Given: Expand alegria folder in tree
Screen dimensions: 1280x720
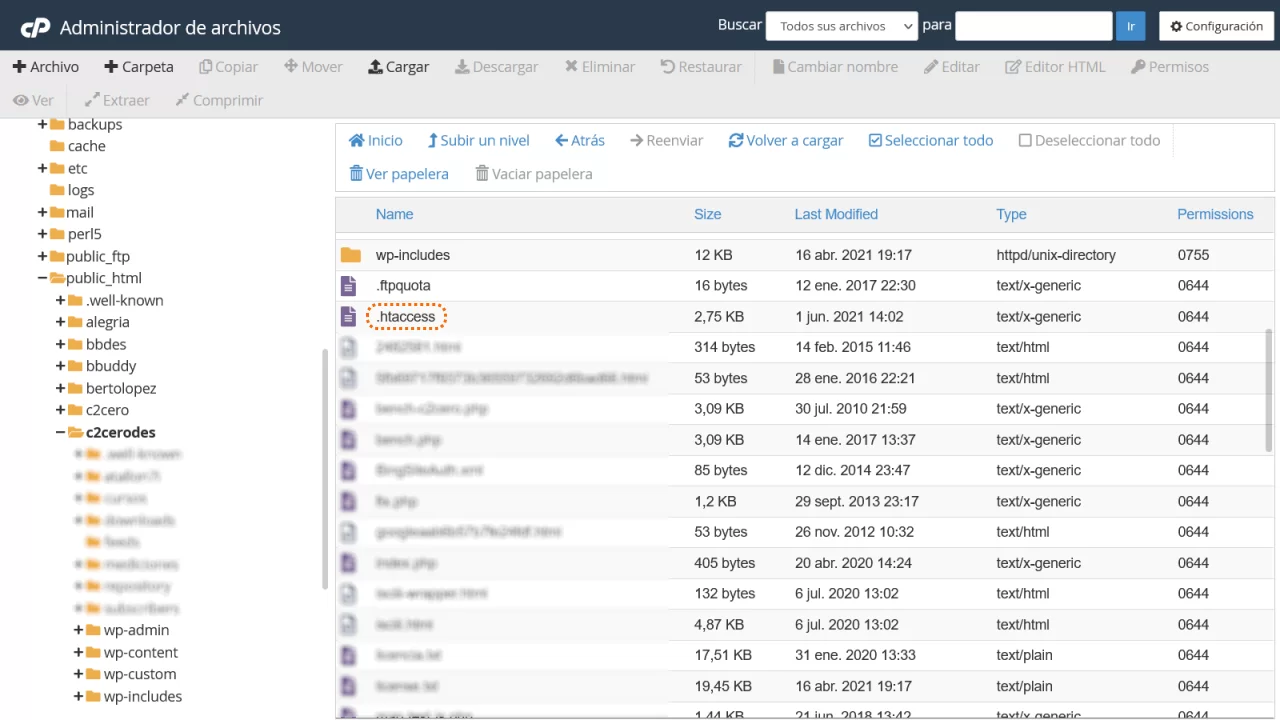Looking at the screenshot, I should point(60,323).
